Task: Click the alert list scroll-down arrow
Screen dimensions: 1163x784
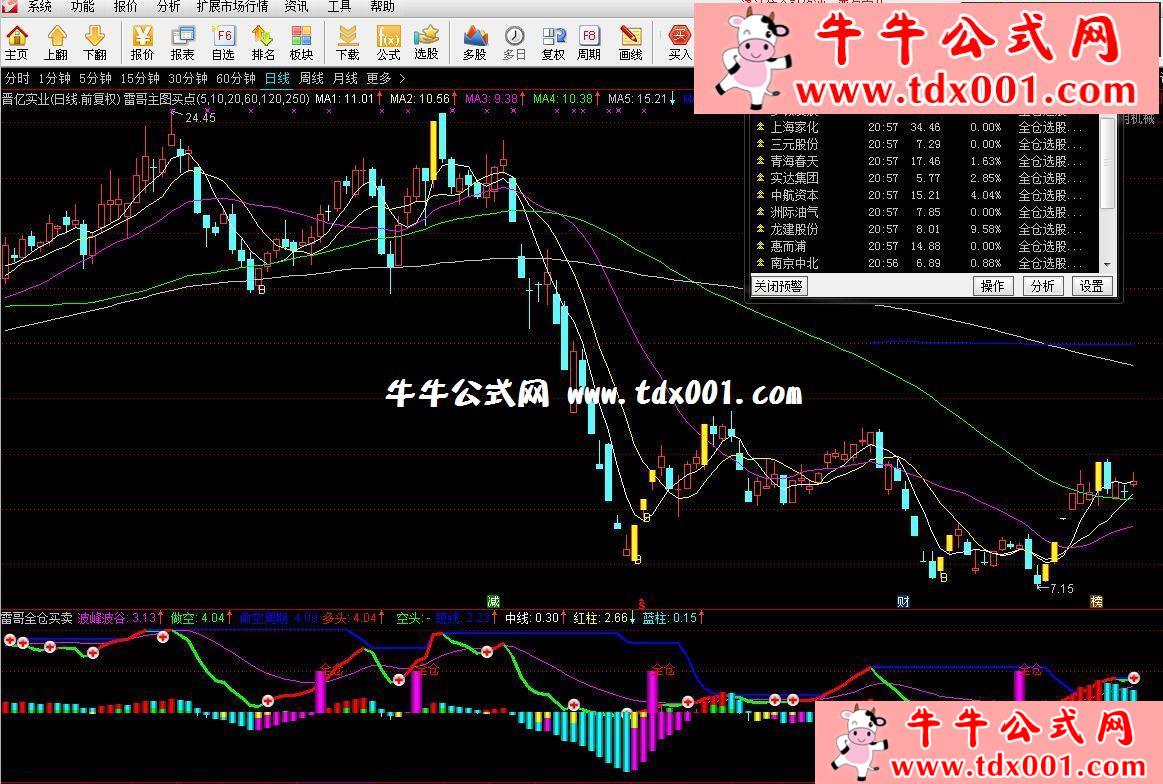Action: click(1107, 265)
